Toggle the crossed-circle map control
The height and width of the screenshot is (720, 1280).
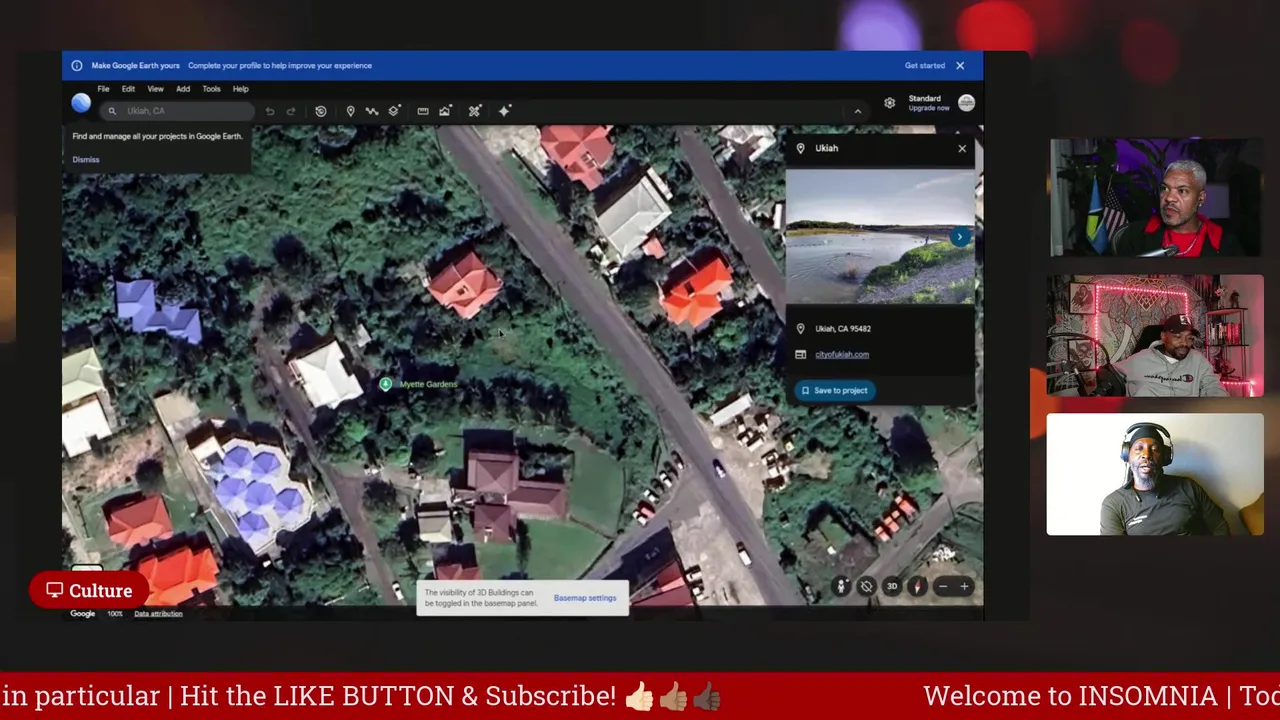(867, 587)
